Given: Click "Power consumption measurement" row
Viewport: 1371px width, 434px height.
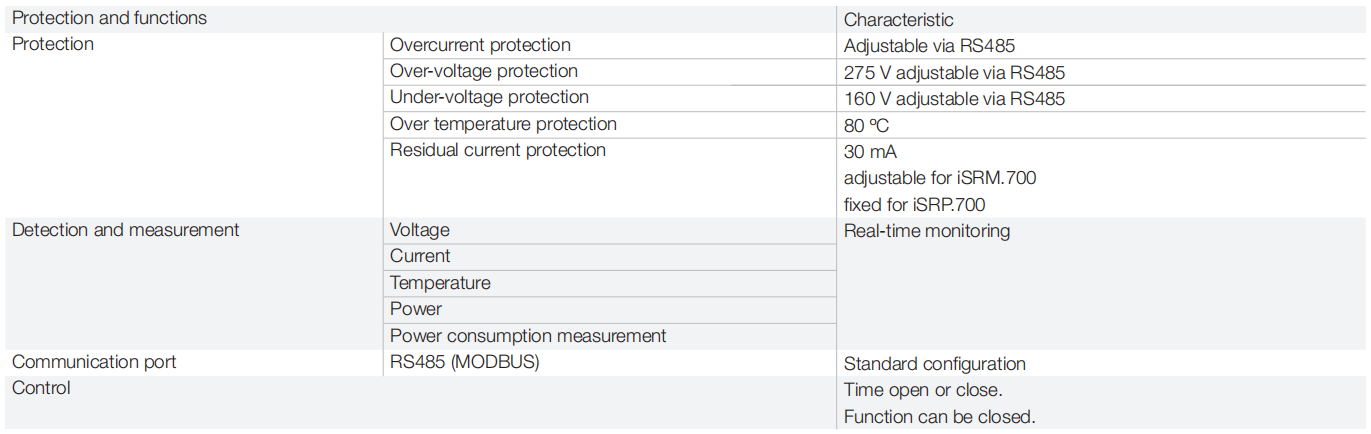Looking at the screenshot, I should [527, 336].
